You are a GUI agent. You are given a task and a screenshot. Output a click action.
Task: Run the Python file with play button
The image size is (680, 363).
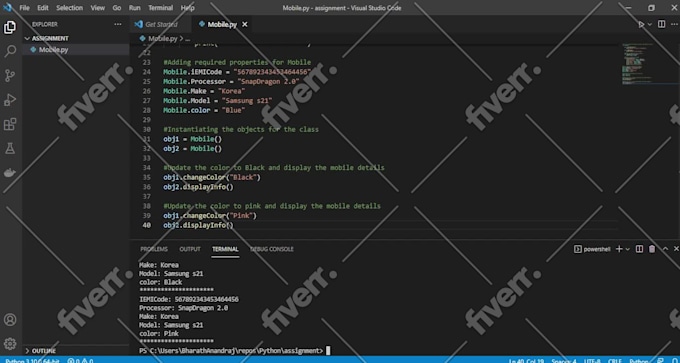641,25
